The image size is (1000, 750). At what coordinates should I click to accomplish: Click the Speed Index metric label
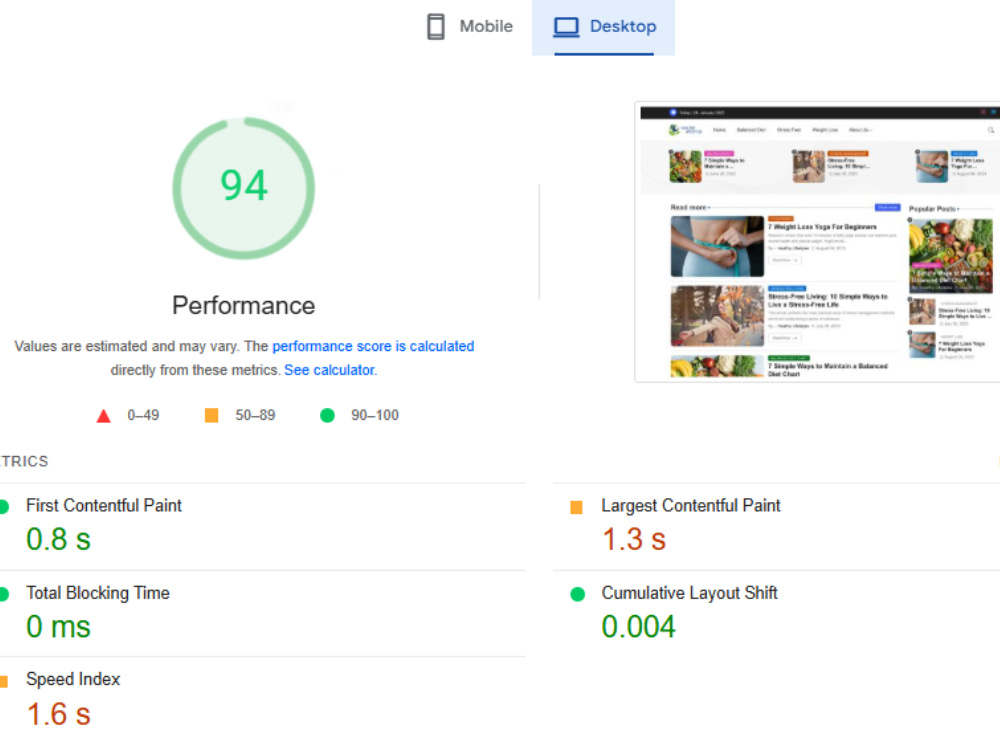point(73,679)
